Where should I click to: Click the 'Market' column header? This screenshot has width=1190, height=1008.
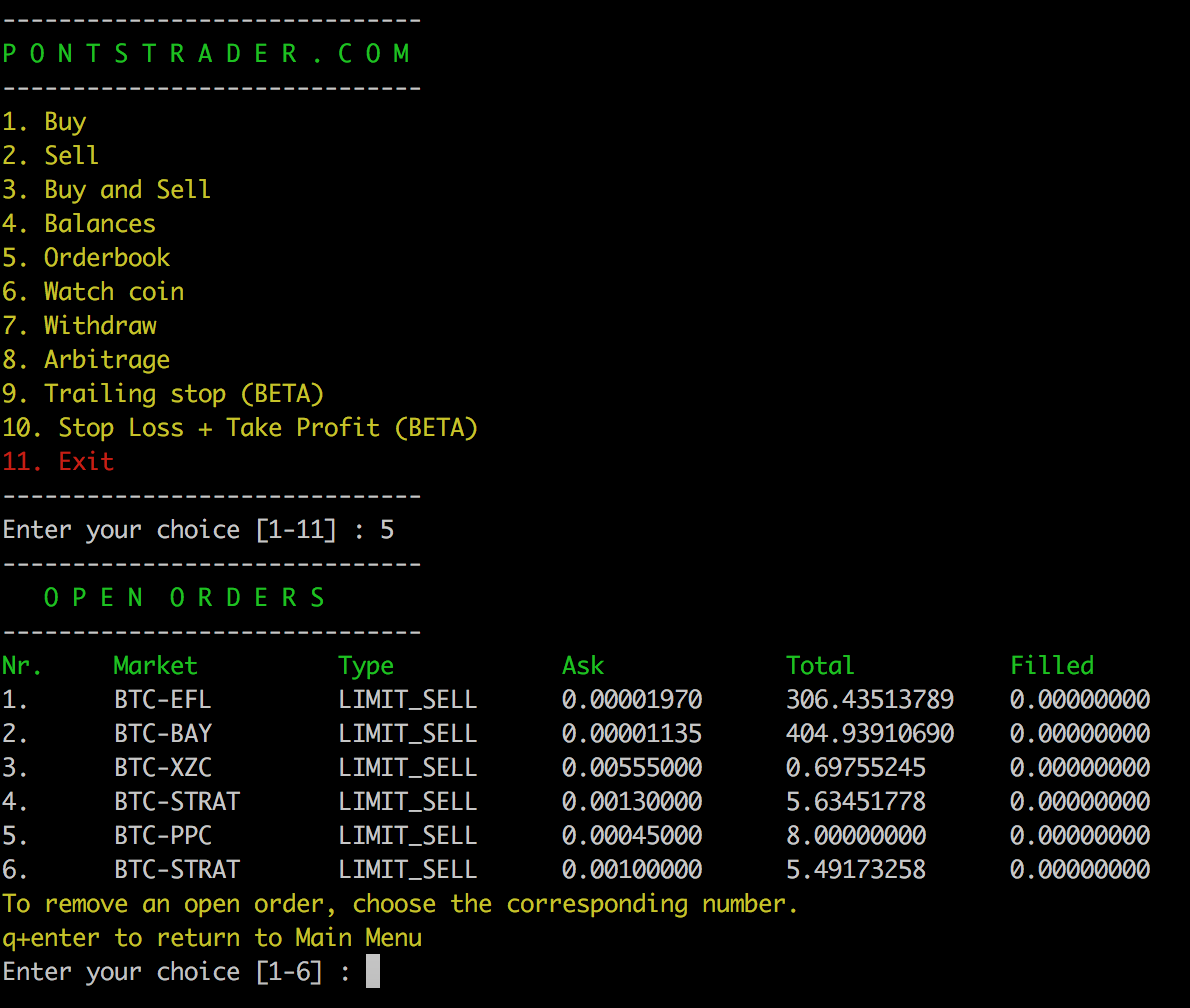pos(156,666)
